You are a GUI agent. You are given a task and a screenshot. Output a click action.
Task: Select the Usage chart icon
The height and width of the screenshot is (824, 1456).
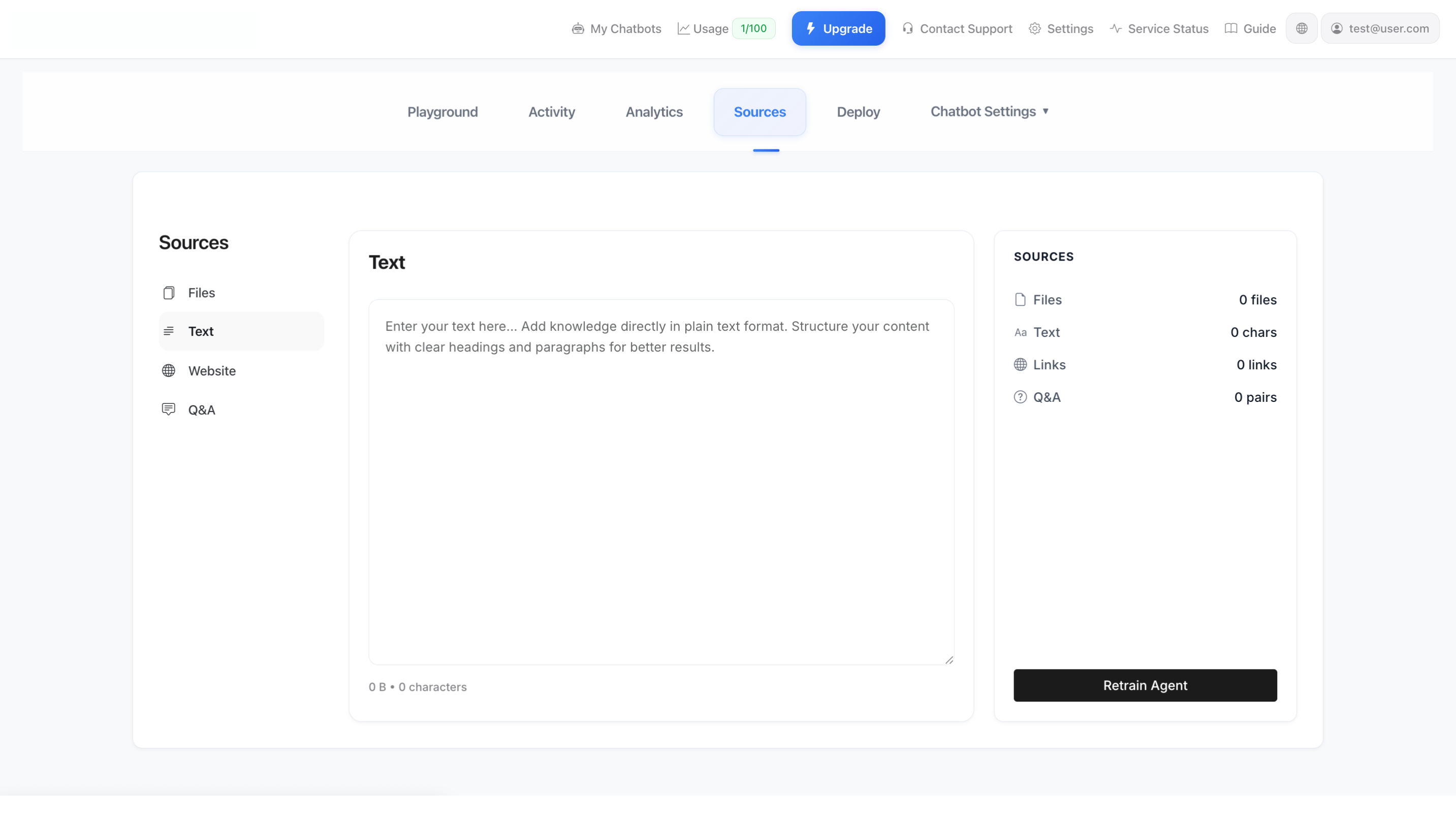click(x=684, y=28)
